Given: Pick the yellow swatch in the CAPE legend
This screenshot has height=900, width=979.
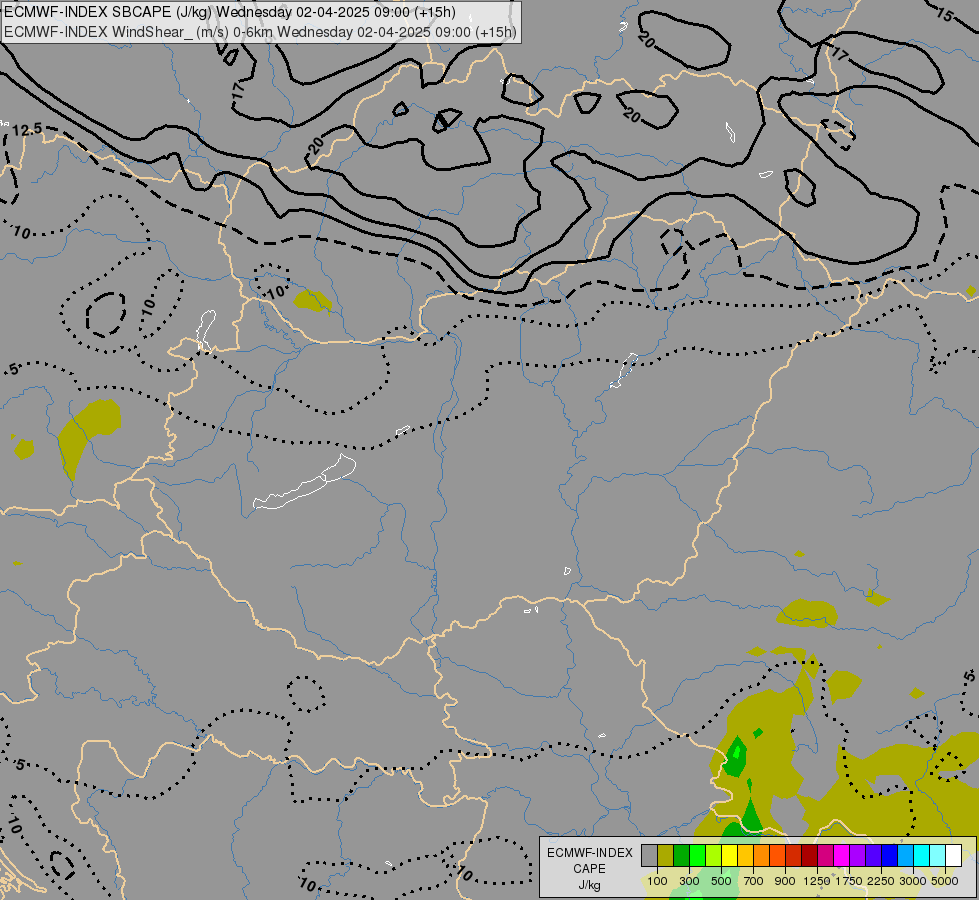Looking at the screenshot, I should [x=729, y=856].
